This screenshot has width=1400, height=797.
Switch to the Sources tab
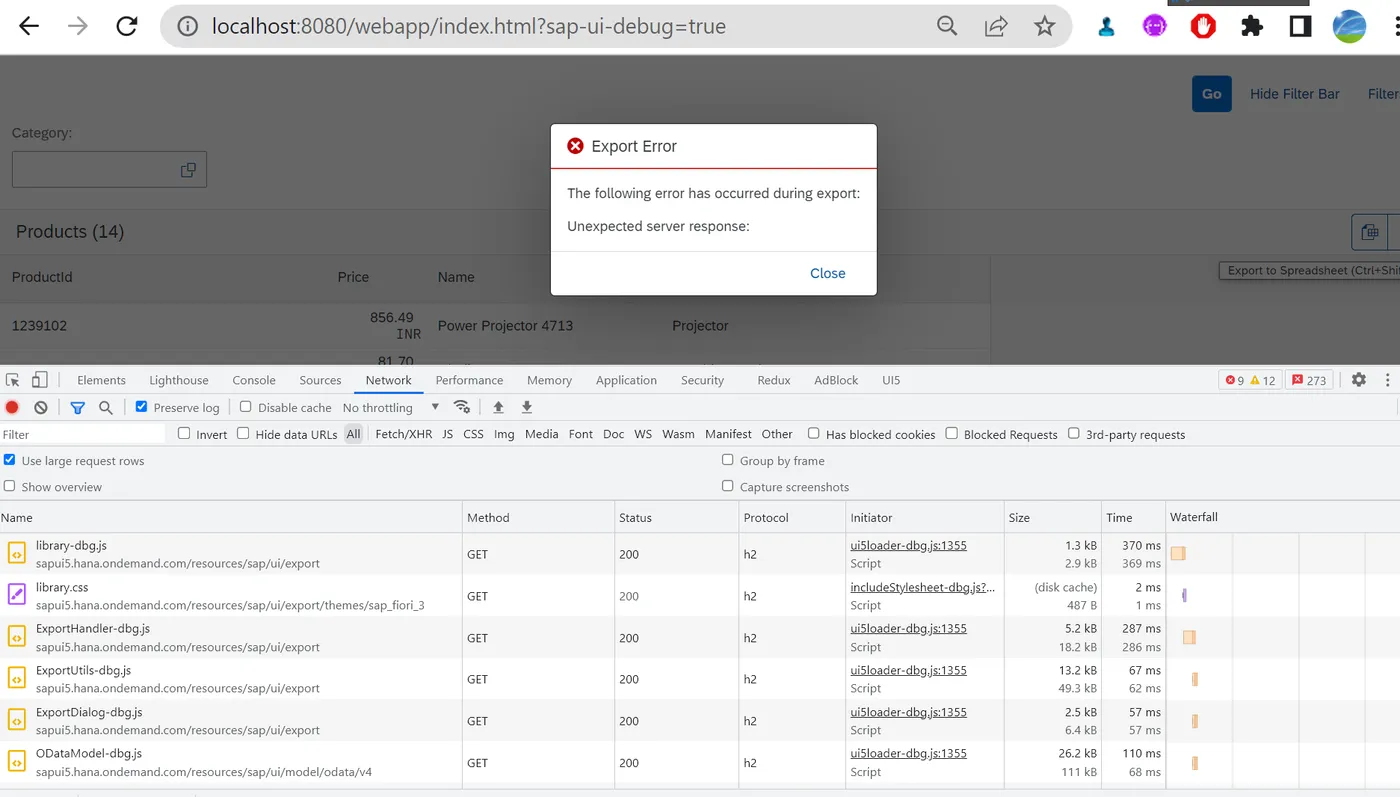[320, 380]
